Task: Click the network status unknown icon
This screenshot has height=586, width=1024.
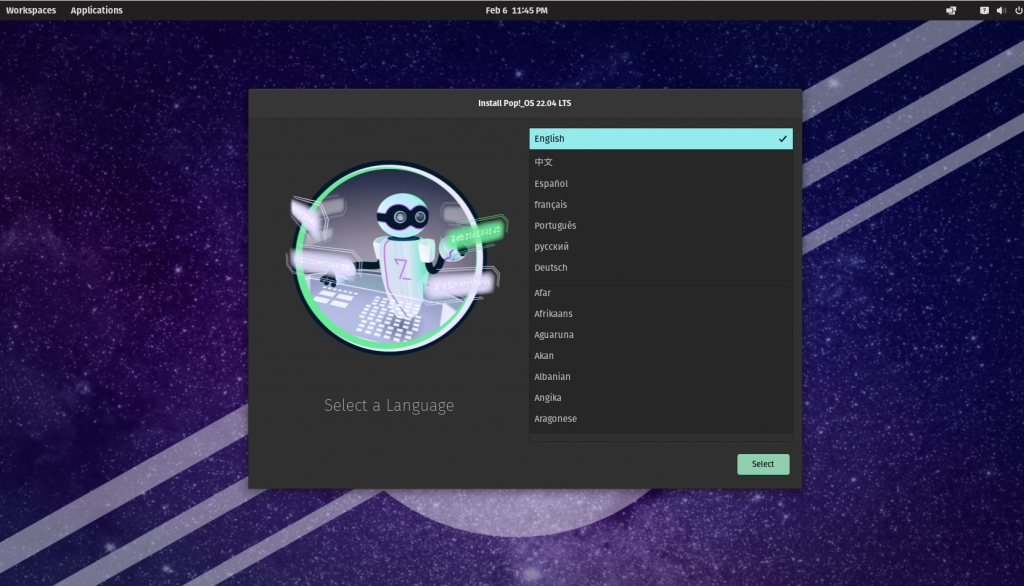Action: pyautogui.click(x=984, y=10)
